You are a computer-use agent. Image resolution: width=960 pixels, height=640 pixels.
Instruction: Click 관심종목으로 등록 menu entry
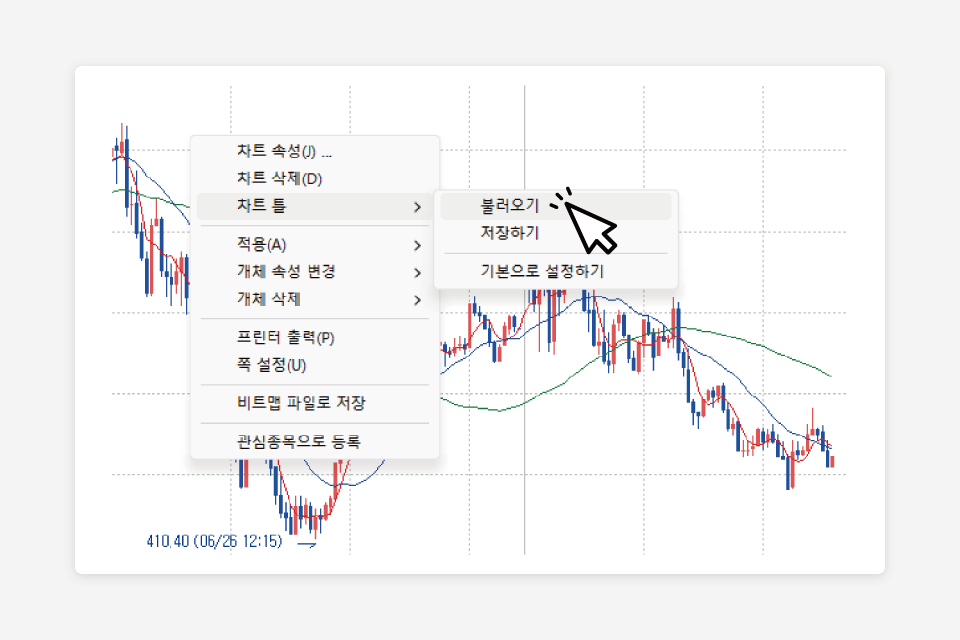tap(298, 441)
